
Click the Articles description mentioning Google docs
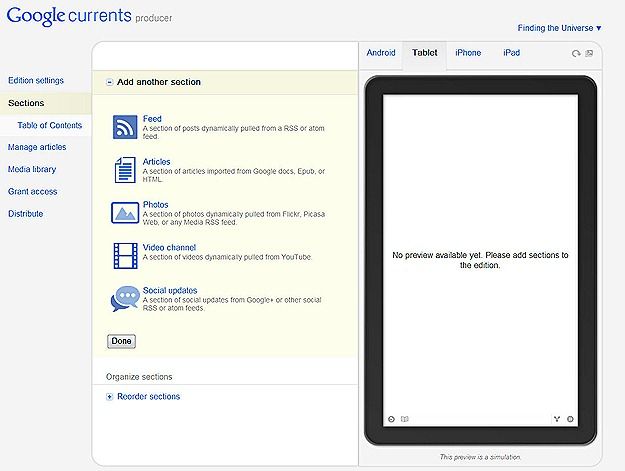pyautogui.click(x=234, y=175)
